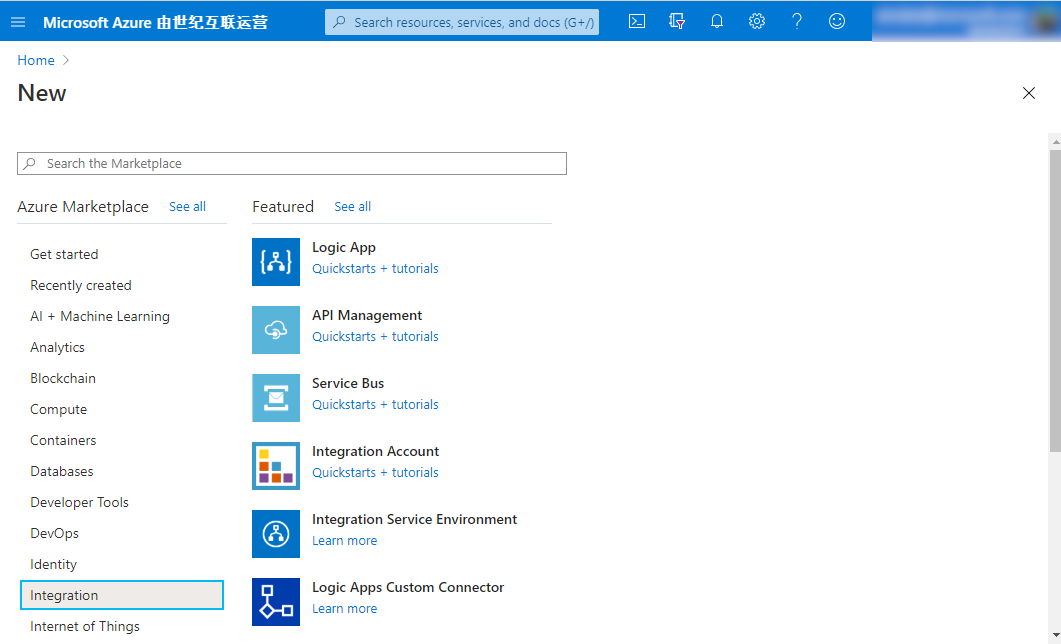Viewport: 1061px width, 644px height.
Task: Open the portal hamburger menu
Action: (x=18, y=22)
